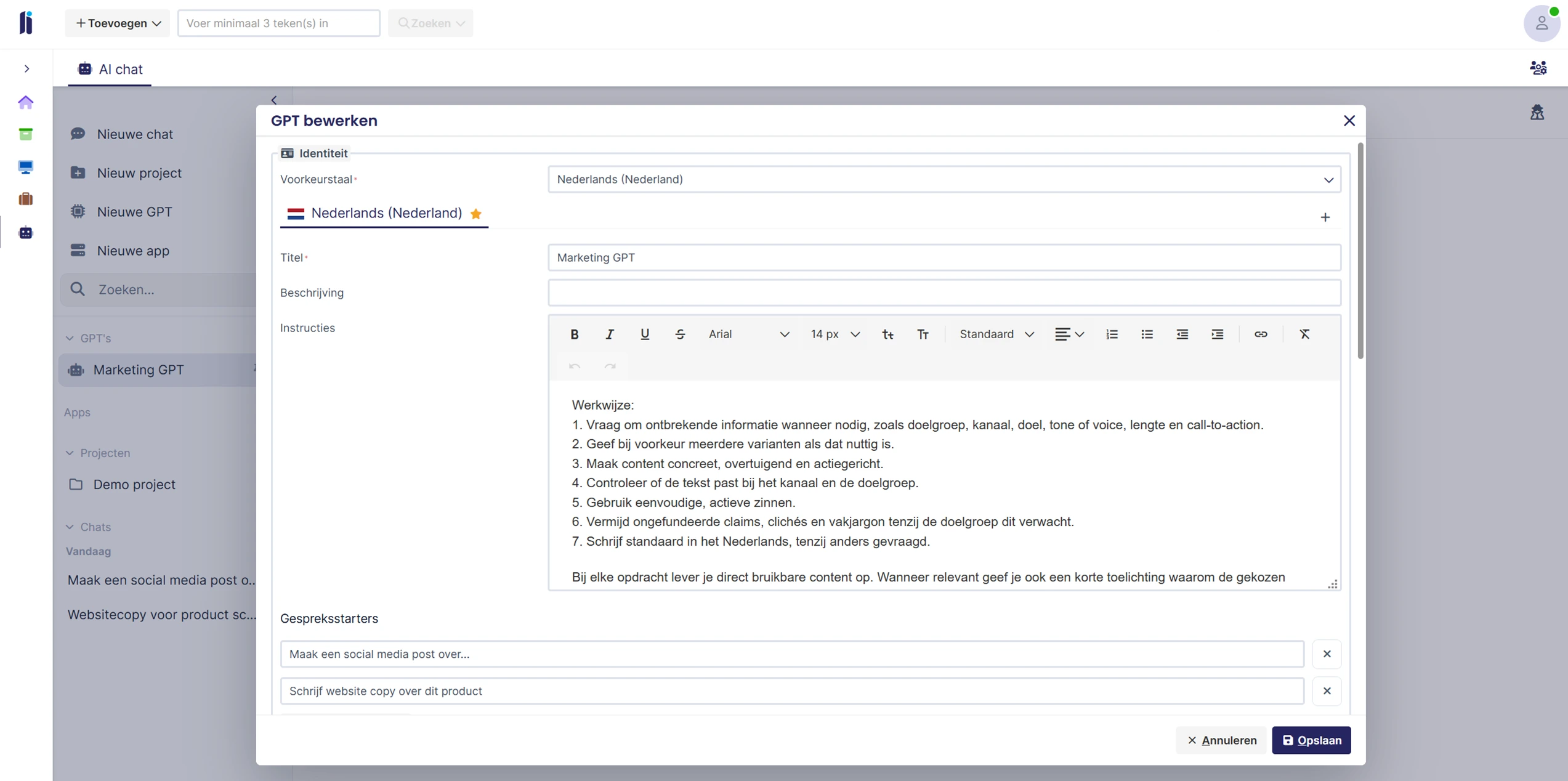The height and width of the screenshot is (781, 1568).
Task: Click the indent icon
Action: pos(1217,334)
